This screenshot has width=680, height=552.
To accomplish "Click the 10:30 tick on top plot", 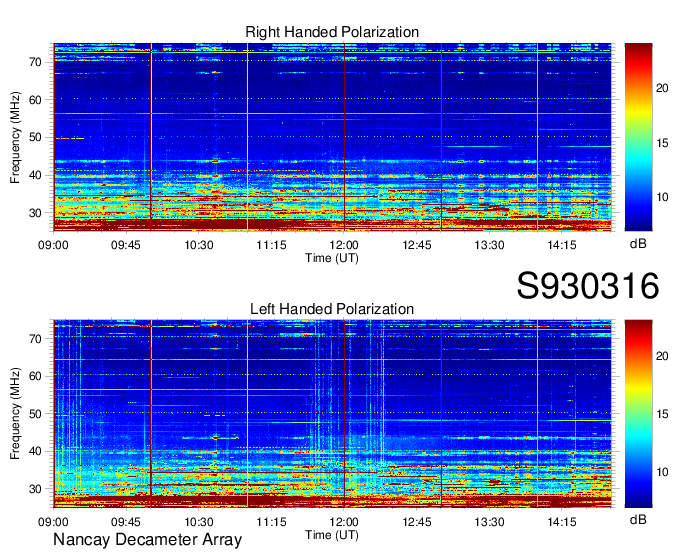I will pyautogui.click(x=199, y=245).
